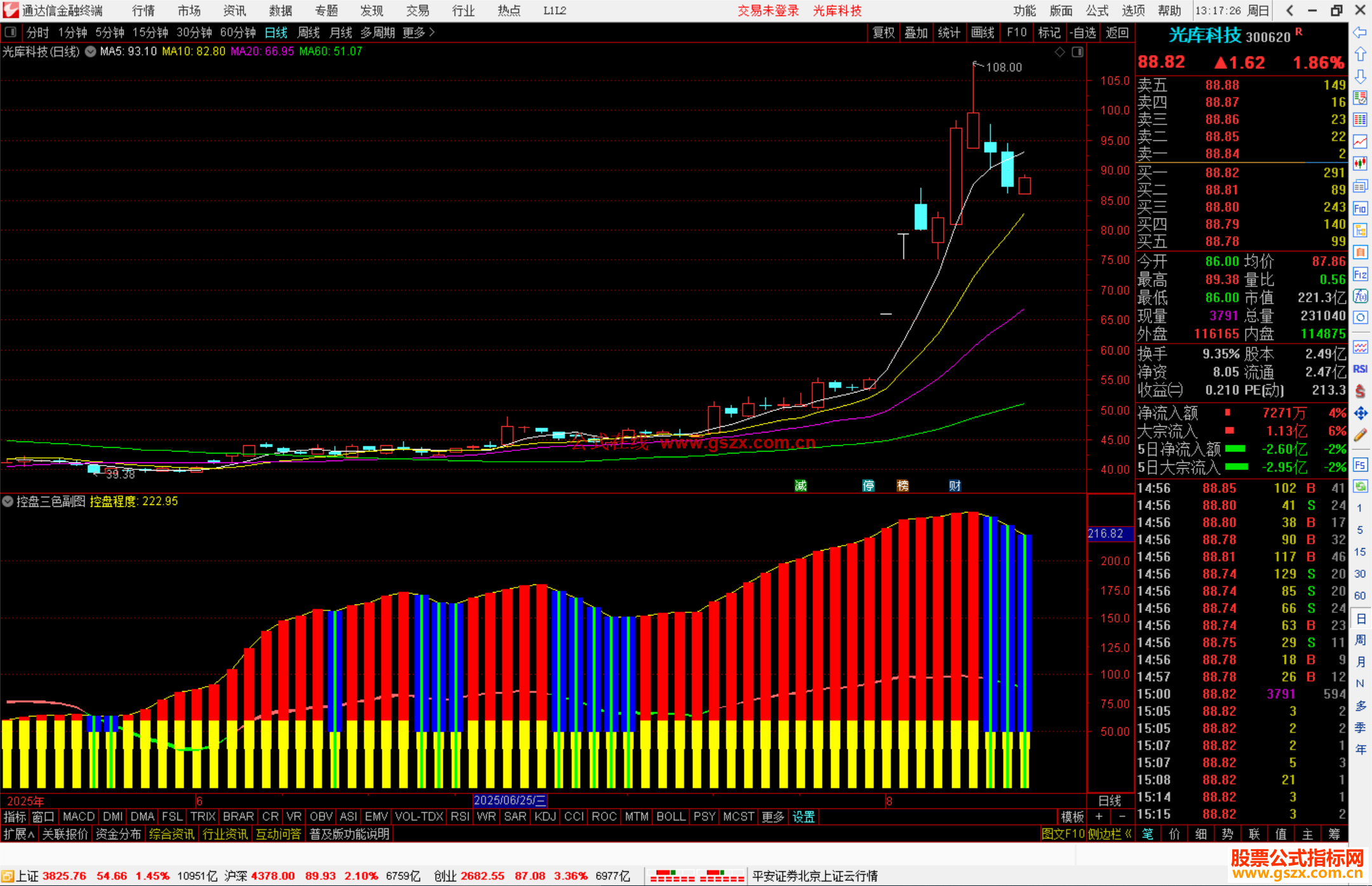
Task: Switch to the 60分钟 tab
Action: [x=238, y=32]
